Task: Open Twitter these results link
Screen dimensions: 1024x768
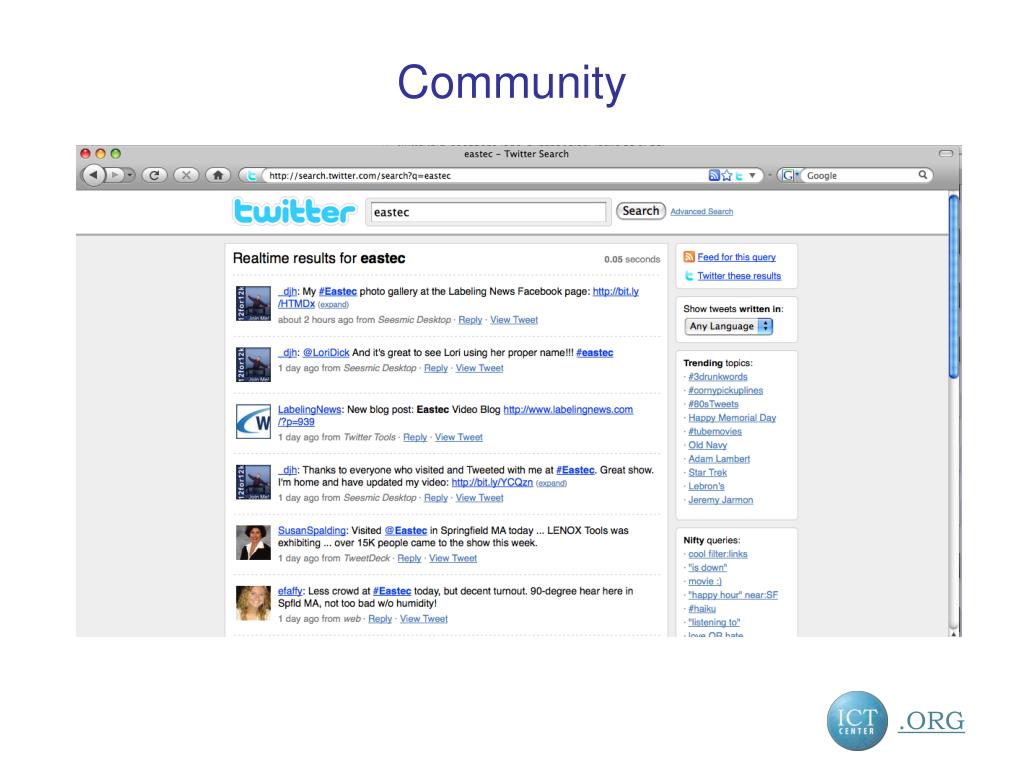Action: pos(739,276)
